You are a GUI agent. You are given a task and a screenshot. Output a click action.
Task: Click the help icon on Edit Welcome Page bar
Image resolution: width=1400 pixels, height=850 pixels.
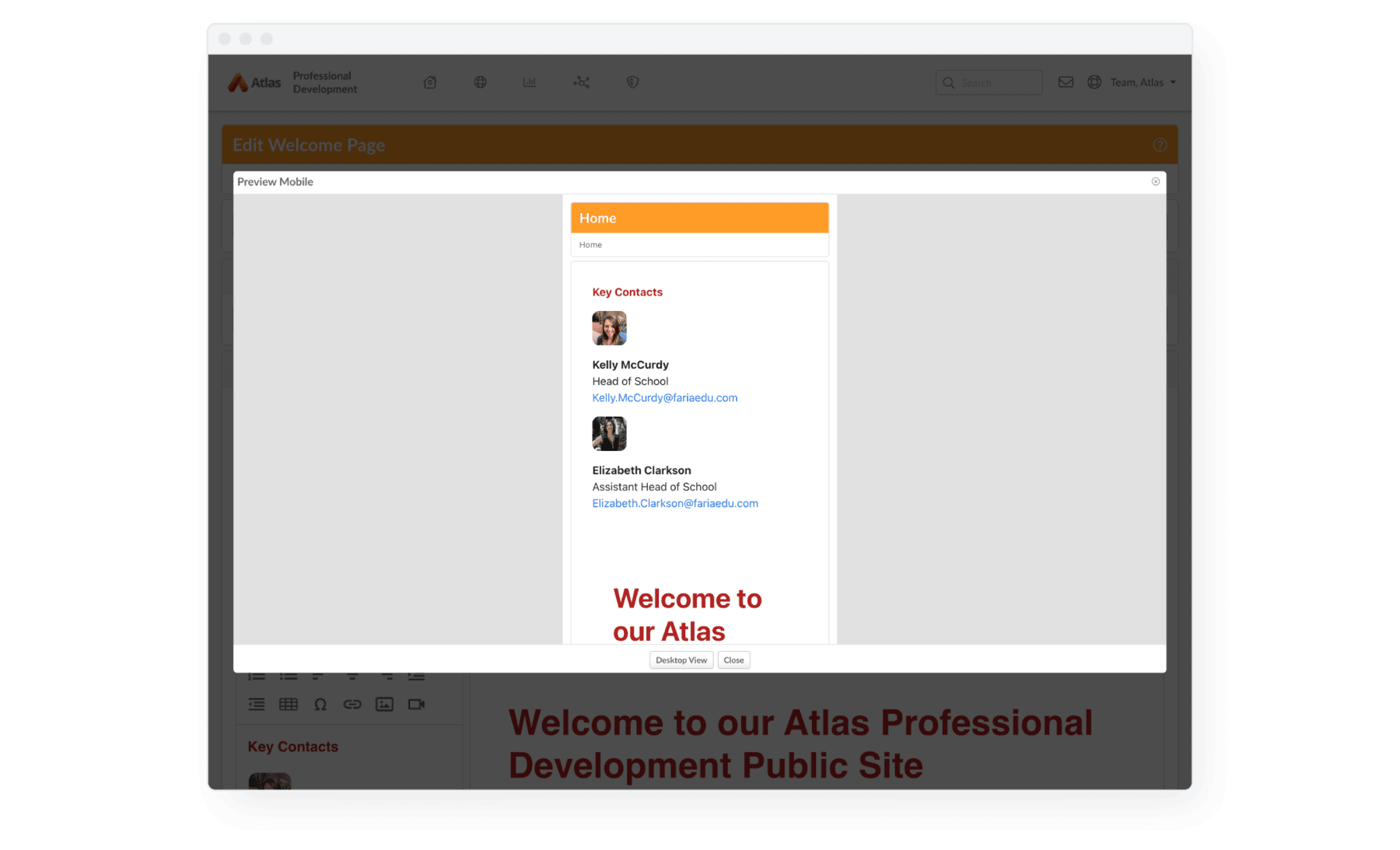click(1160, 145)
